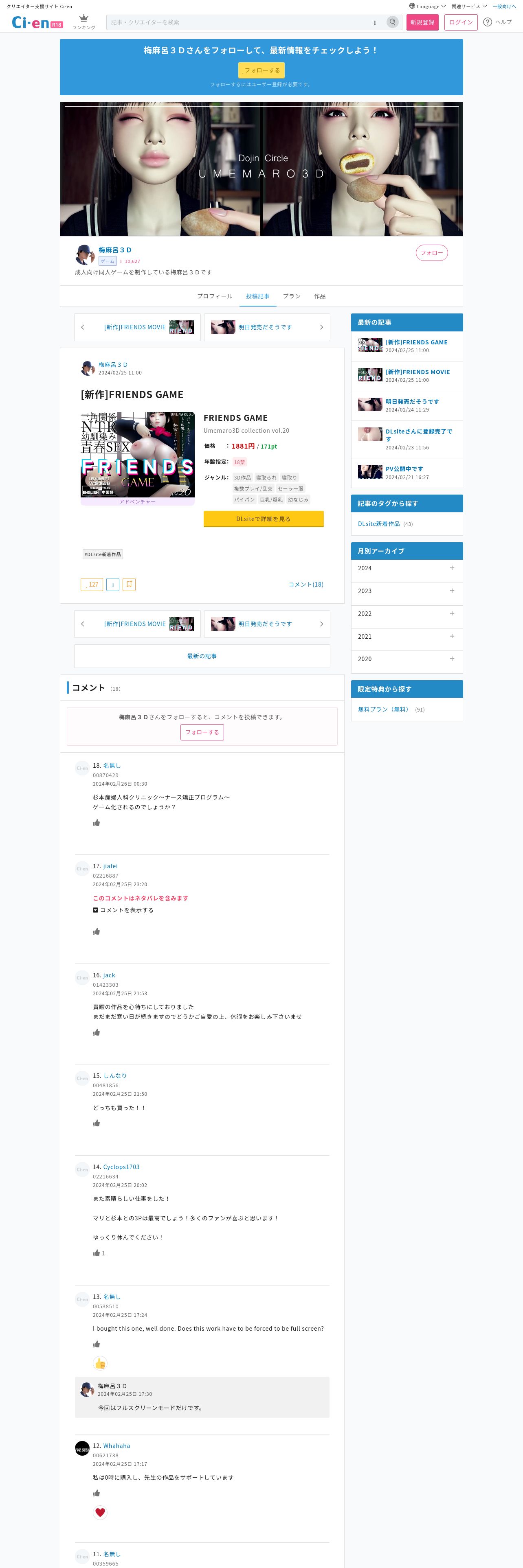
Task: Click the 3D作品 genre tag
Action: coord(242,478)
